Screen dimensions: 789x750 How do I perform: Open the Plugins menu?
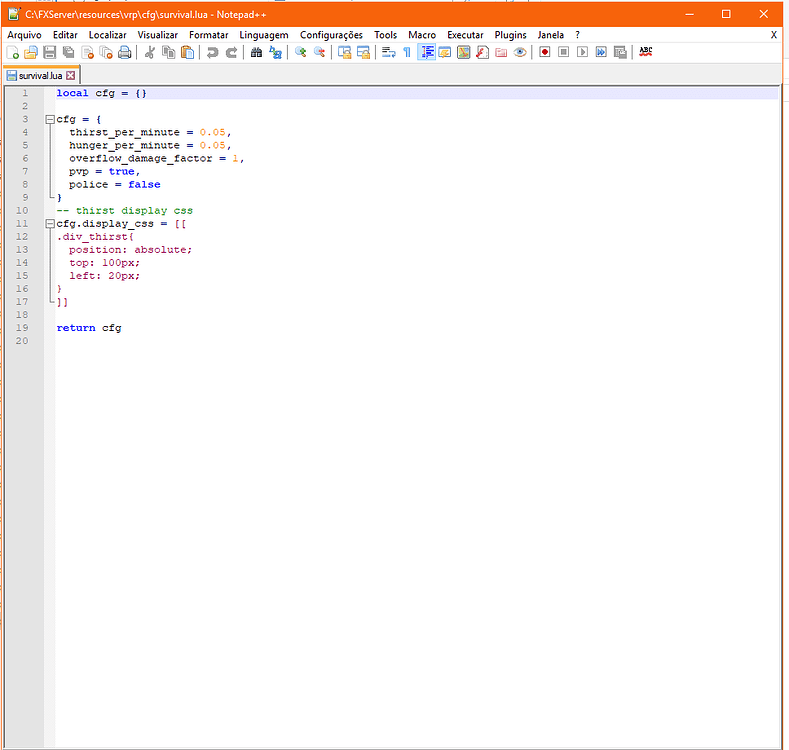[x=510, y=35]
